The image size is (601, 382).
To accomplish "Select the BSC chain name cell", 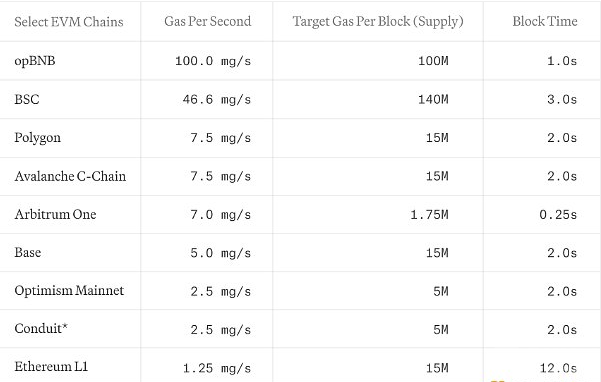I will coord(27,99).
